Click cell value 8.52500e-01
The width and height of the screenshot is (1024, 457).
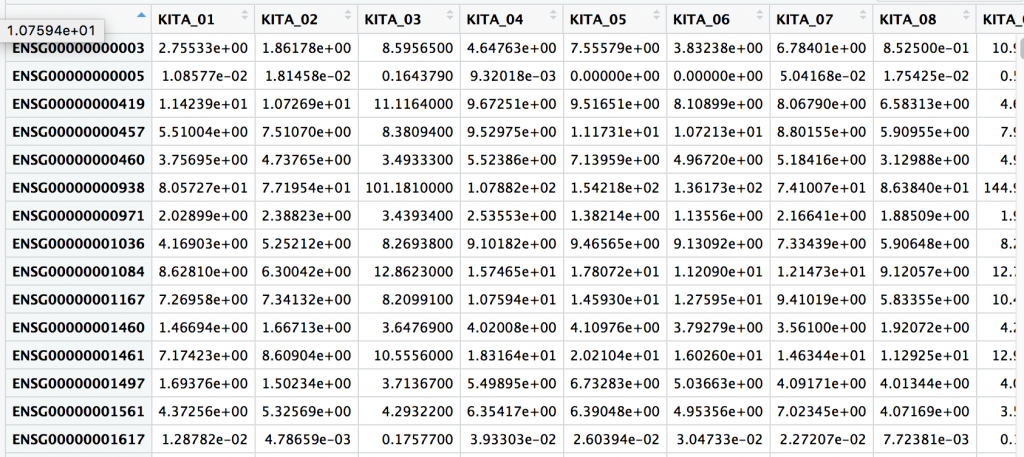point(926,48)
